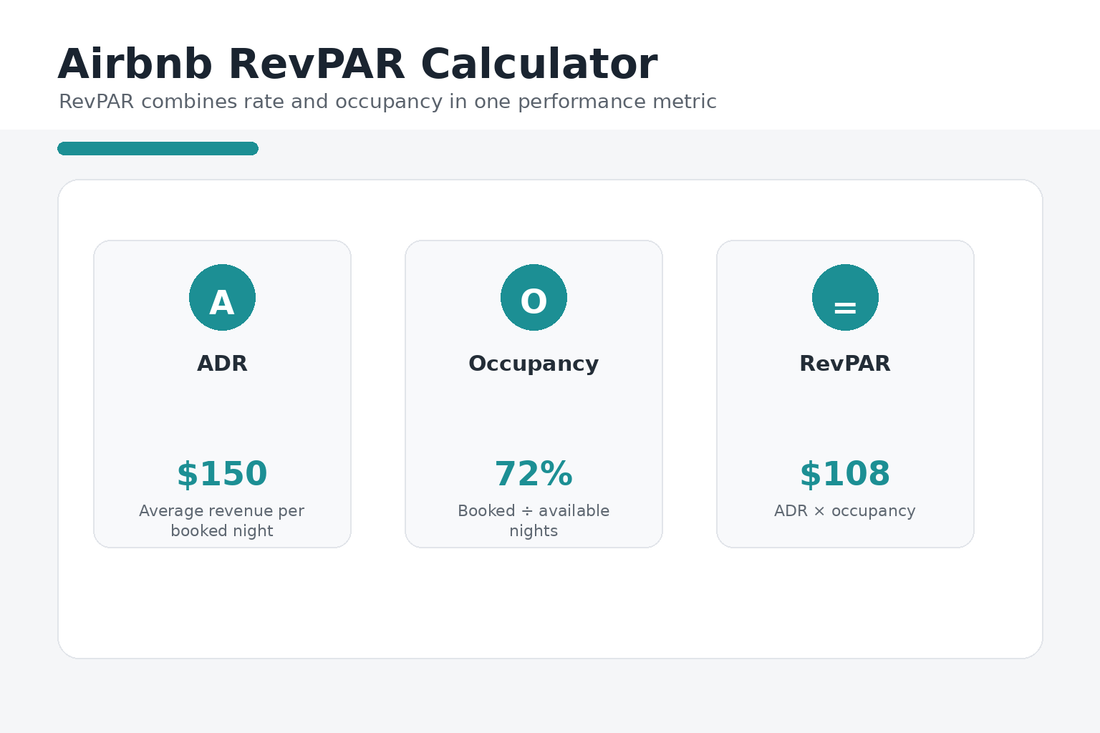The width and height of the screenshot is (1100, 733).
Task: Click the teal 'A' circle icon
Action: [x=222, y=297]
